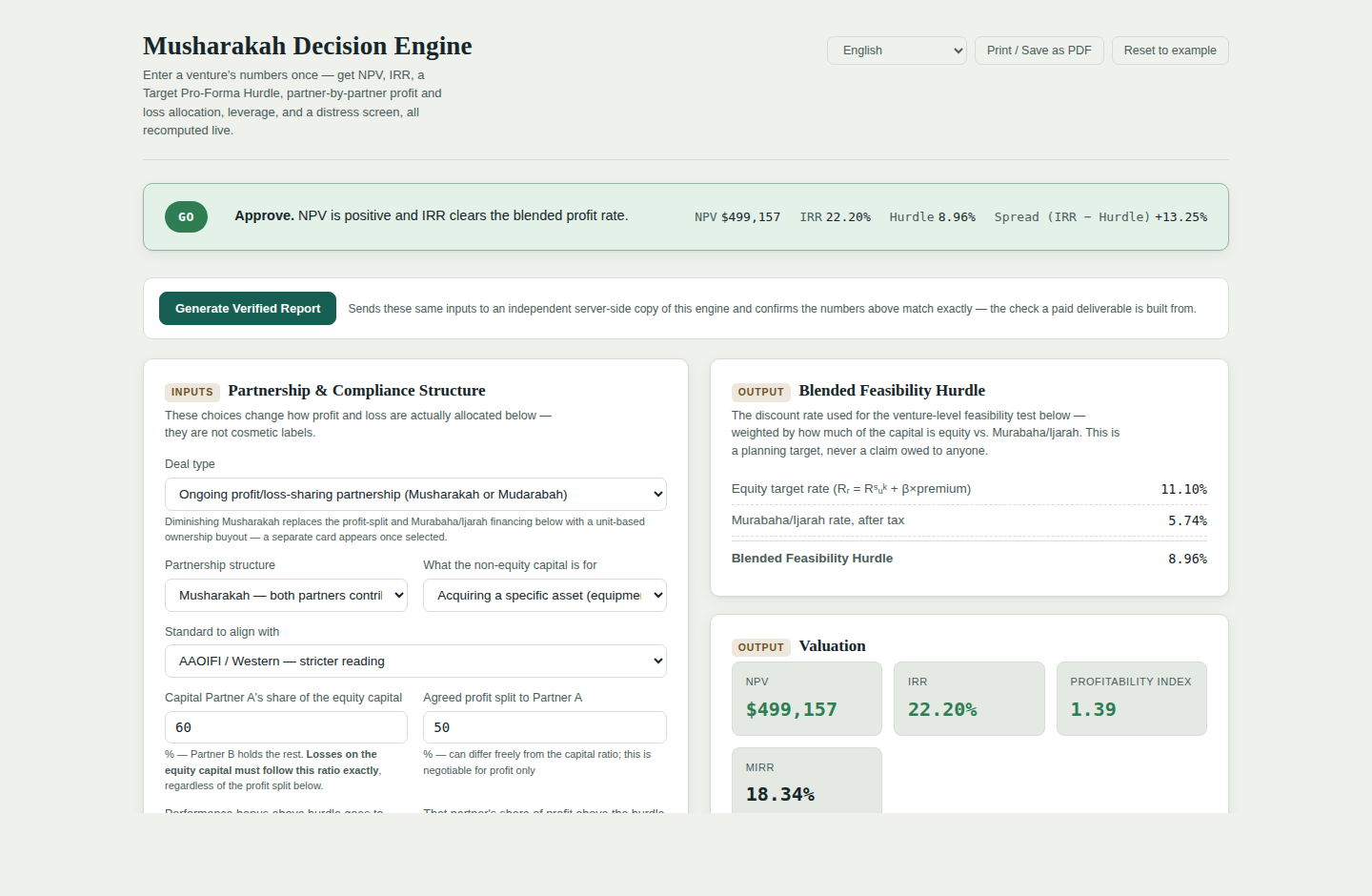The width and height of the screenshot is (1372, 896).
Task: Click IRR 22.20% in the banner
Action: pos(835,217)
